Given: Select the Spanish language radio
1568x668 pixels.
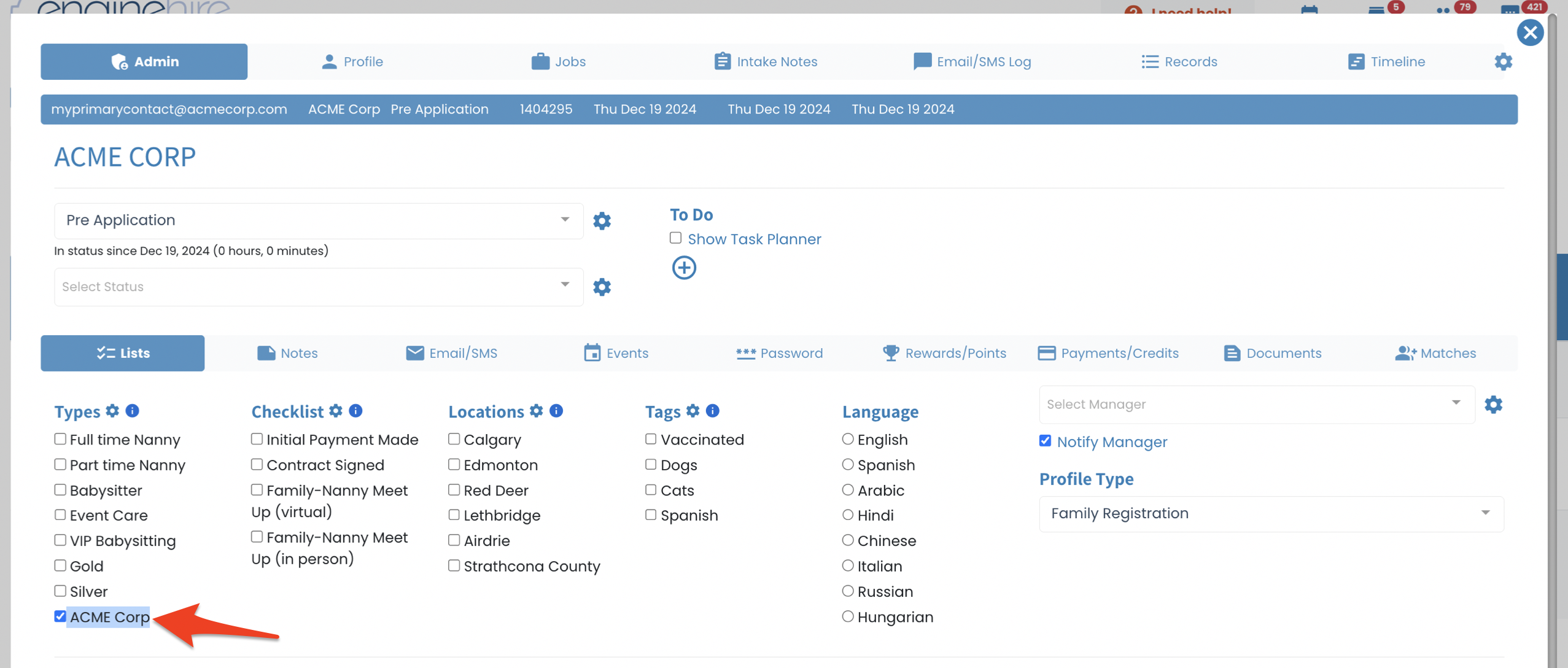Looking at the screenshot, I should [x=848, y=464].
